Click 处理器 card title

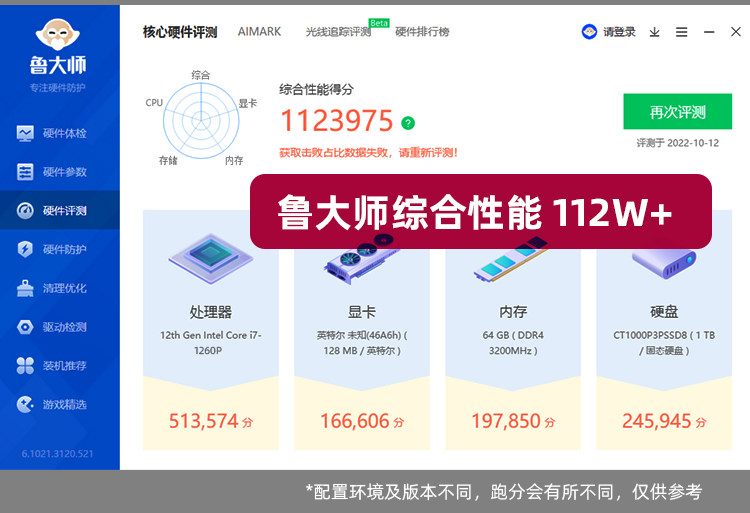click(x=210, y=312)
